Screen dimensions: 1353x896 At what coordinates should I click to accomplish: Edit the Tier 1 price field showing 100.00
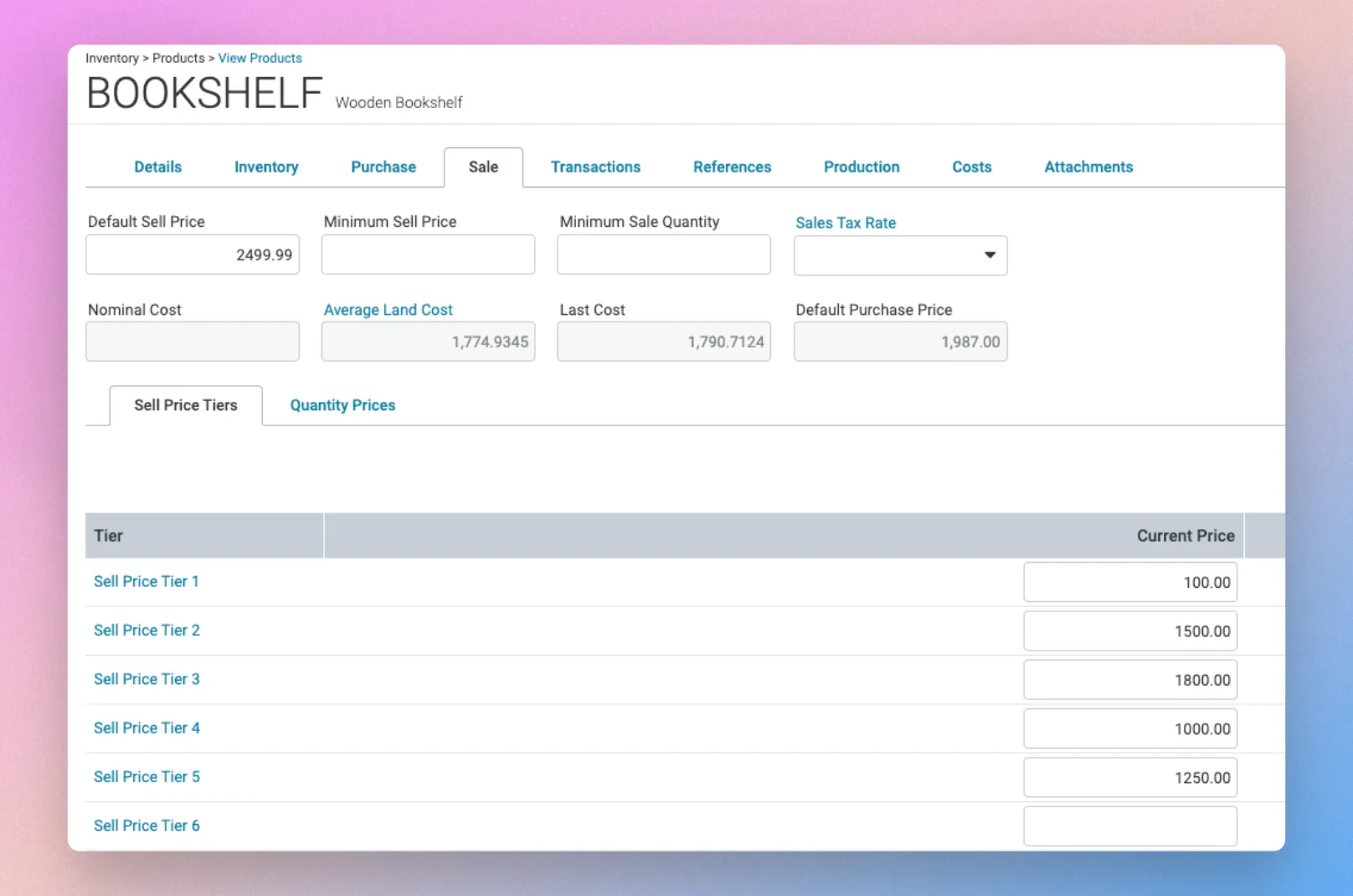click(1130, 582)
